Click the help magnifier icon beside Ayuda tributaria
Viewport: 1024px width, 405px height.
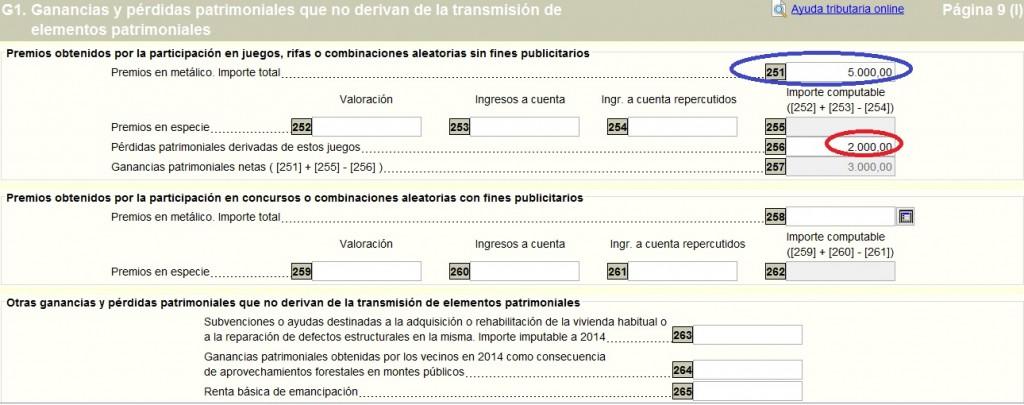coord(780,10)
